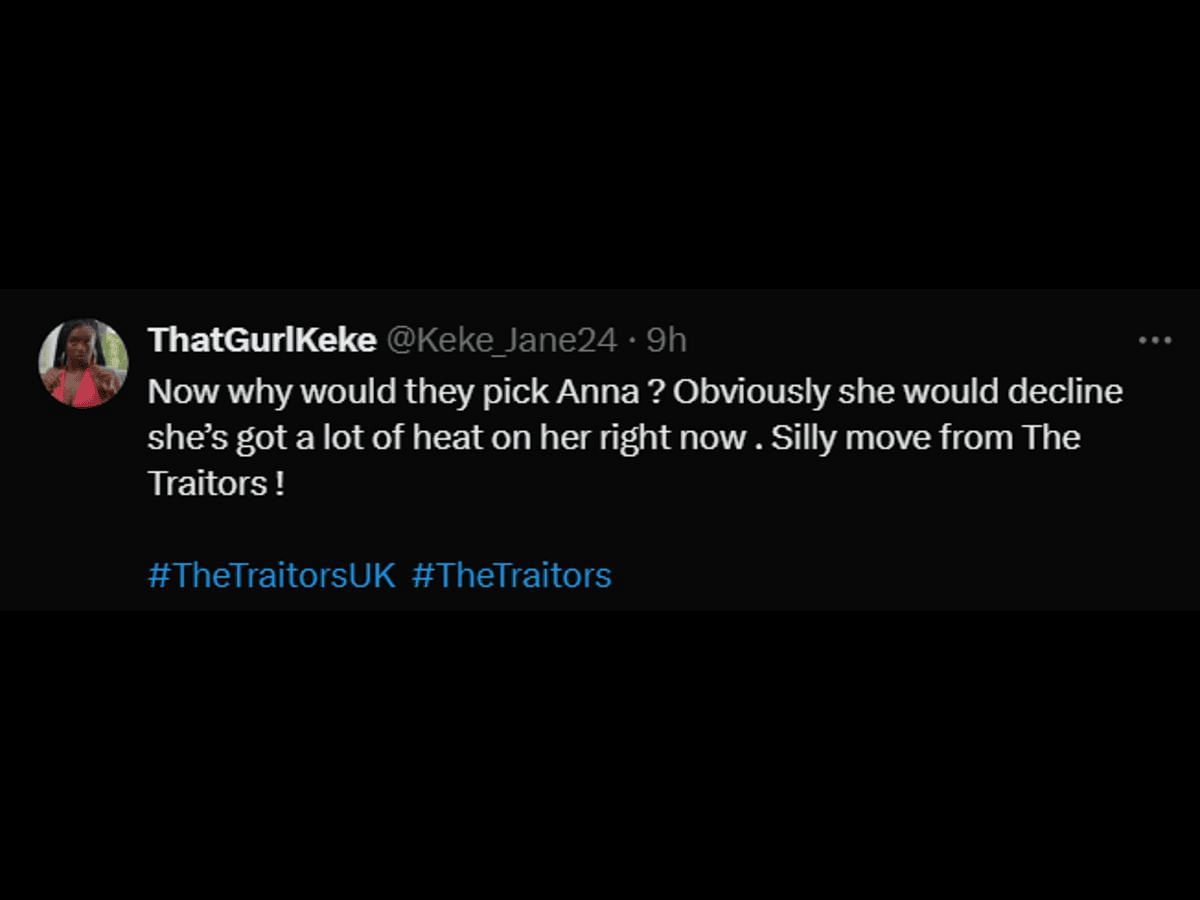Open the tweet via the 9h timestamp
This screenshot has height=900, width=1200.
pyautogui.click(x=667, y=341)
